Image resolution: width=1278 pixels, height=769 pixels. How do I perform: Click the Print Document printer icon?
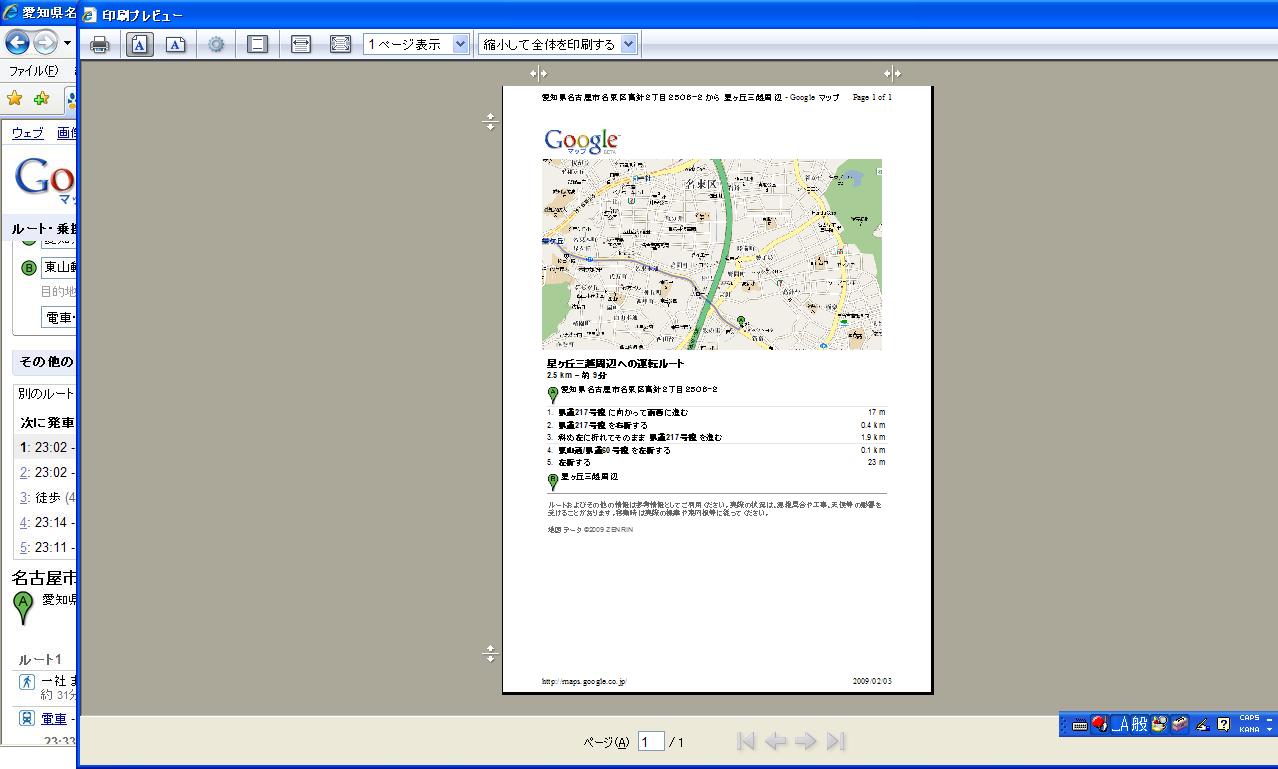pos(100,44)
